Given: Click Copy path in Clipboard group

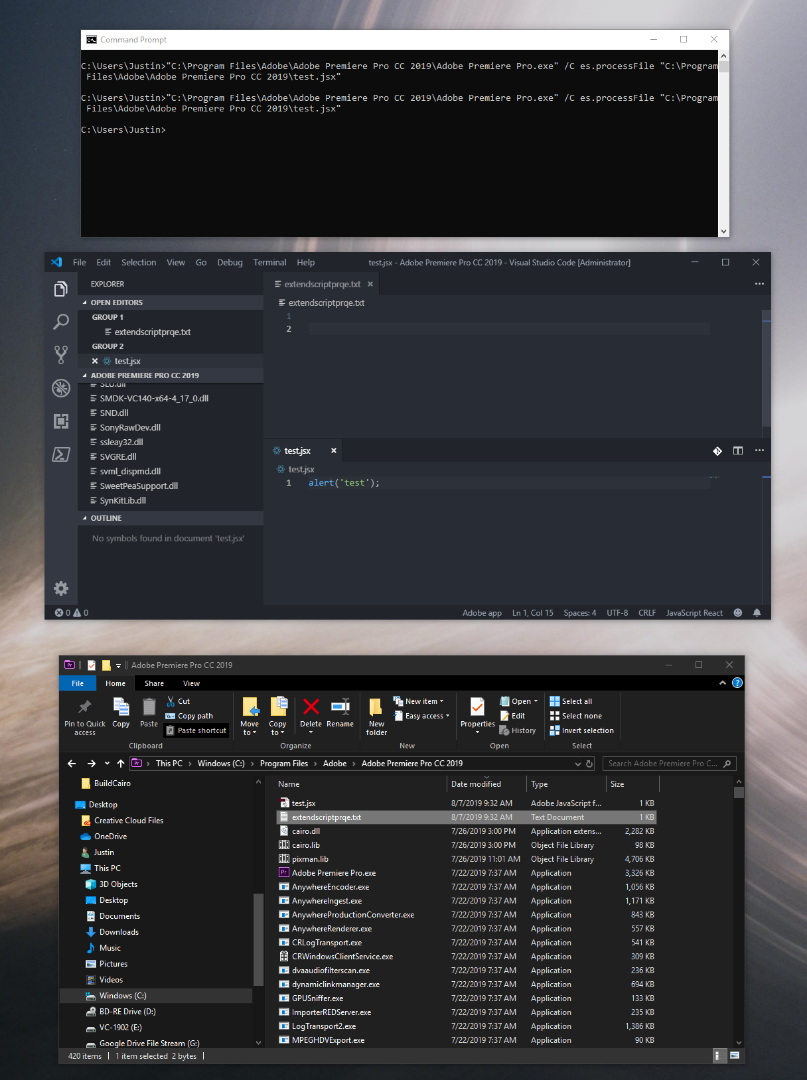Looking at the screenshot, I should (189, 716).
